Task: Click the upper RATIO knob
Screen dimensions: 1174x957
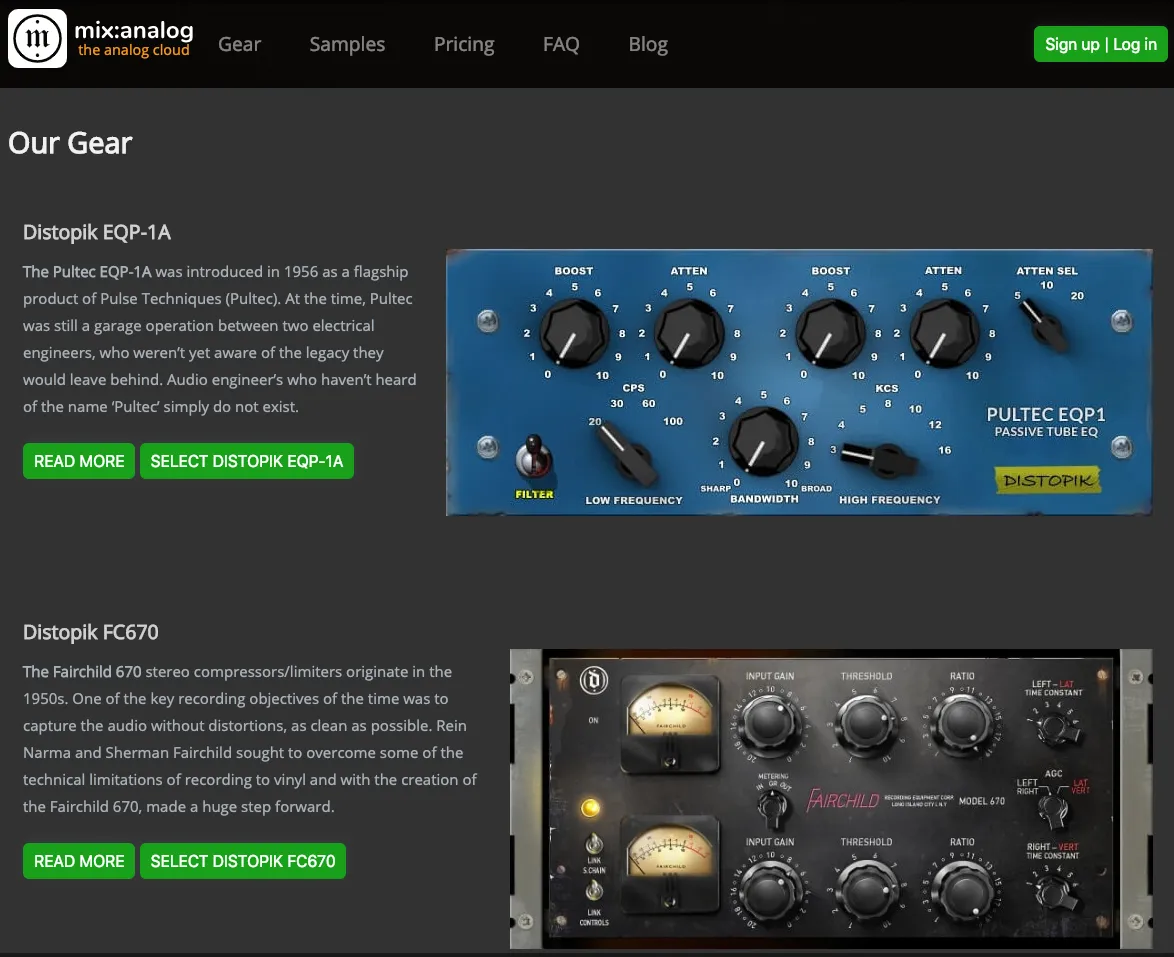Action: click(x=964, y=723)
